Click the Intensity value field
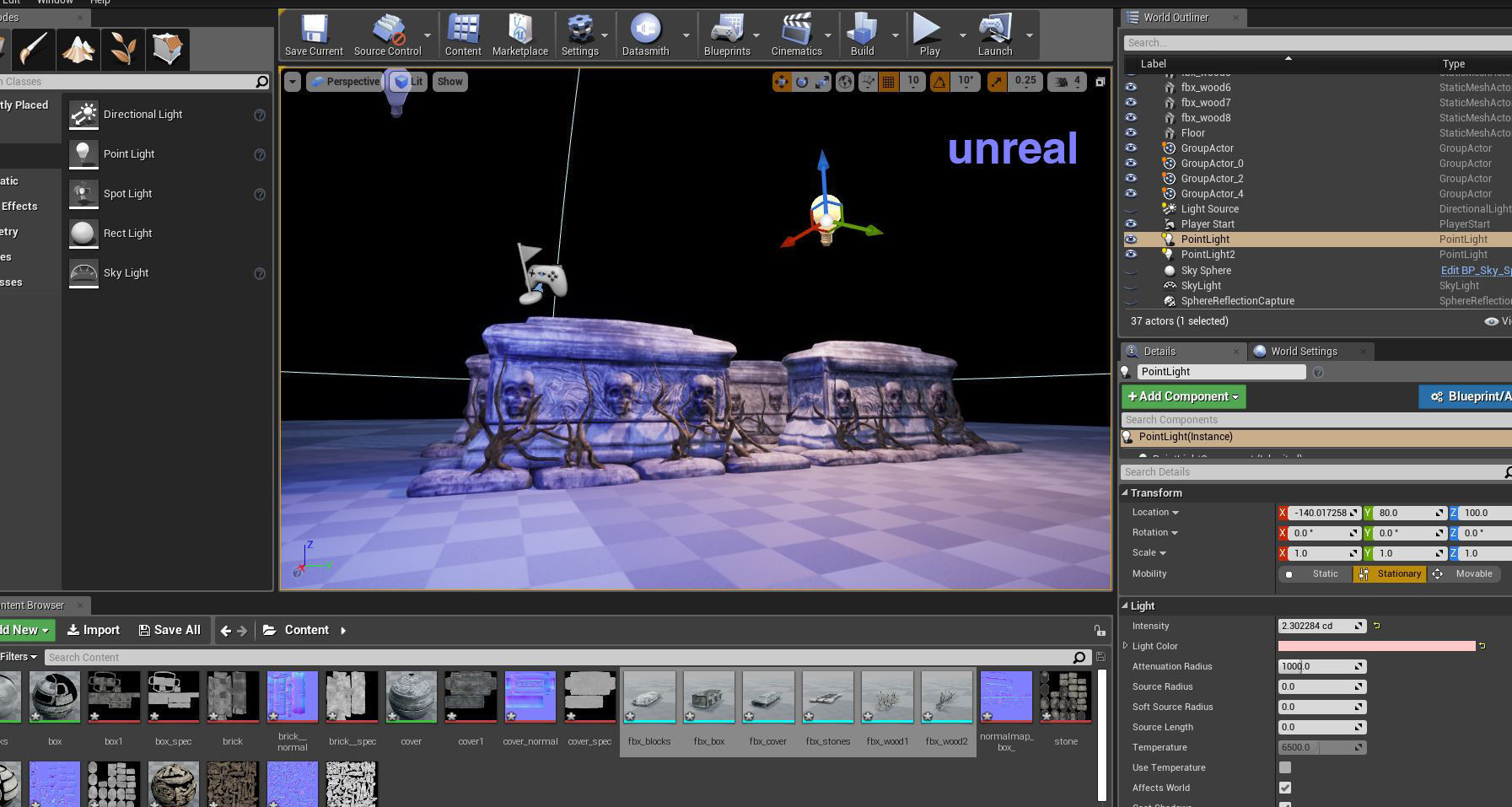The image size is (1512, 807). (1321, 626)
